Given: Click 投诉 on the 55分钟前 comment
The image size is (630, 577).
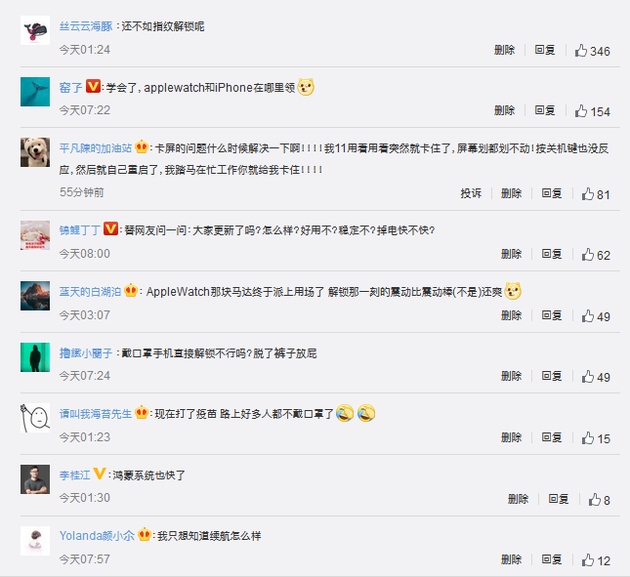Looking at the screenshot, I should (470, 193).
